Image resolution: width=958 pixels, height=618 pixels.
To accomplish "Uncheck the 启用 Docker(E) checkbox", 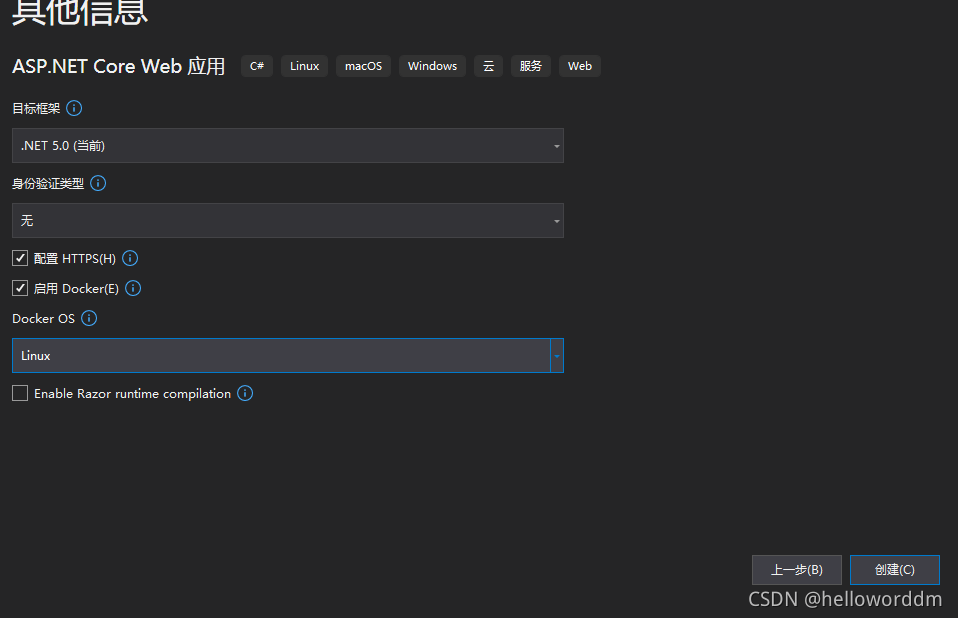I will coord(20,288).
